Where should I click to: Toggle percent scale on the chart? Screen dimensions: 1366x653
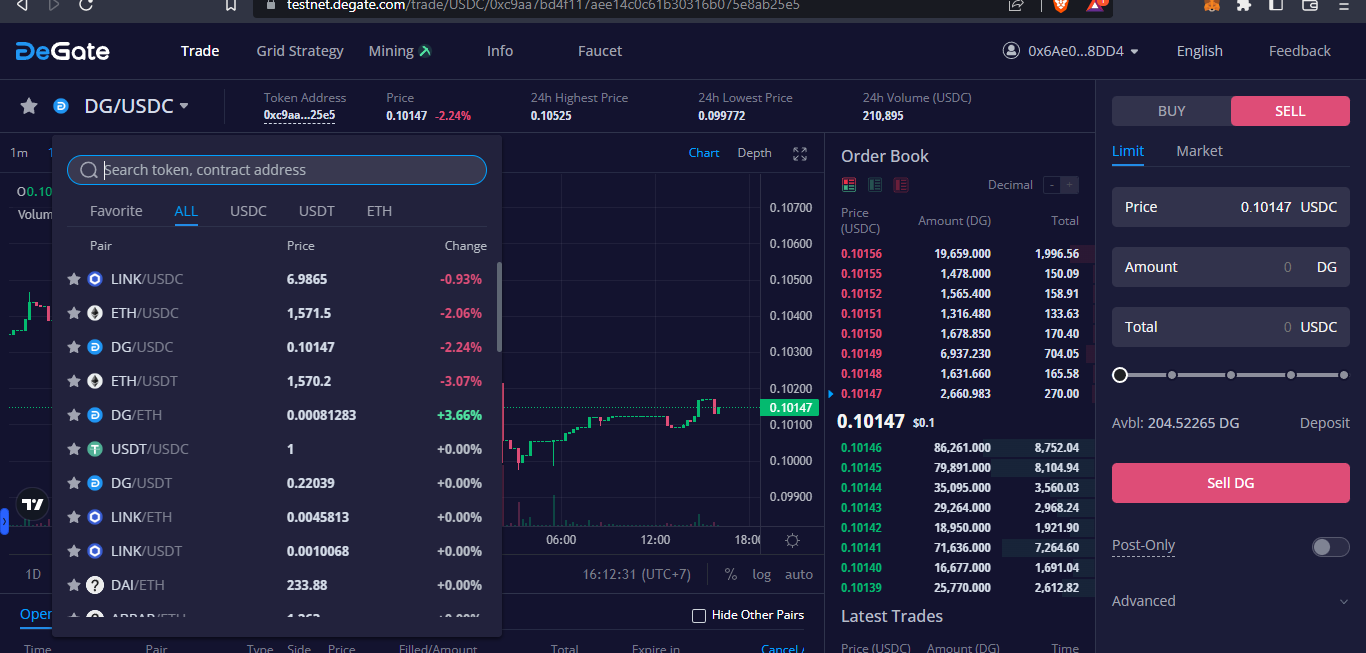(731, 574)
